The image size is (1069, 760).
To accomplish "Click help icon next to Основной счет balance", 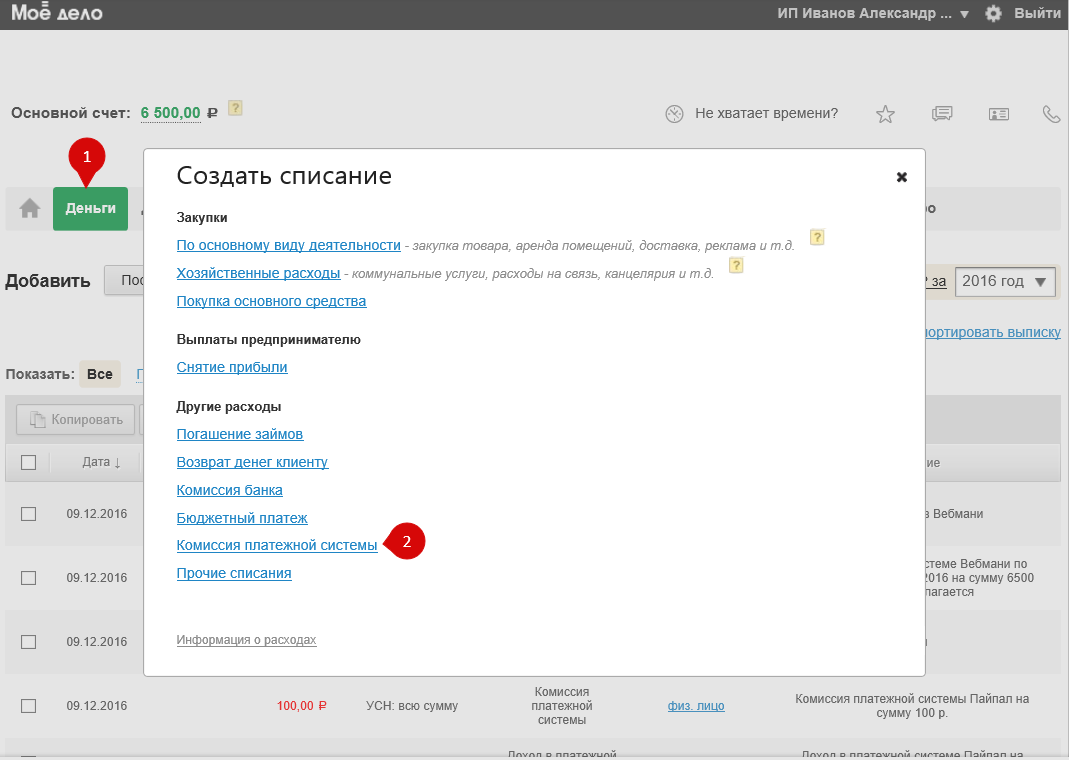I will (236, 108).
